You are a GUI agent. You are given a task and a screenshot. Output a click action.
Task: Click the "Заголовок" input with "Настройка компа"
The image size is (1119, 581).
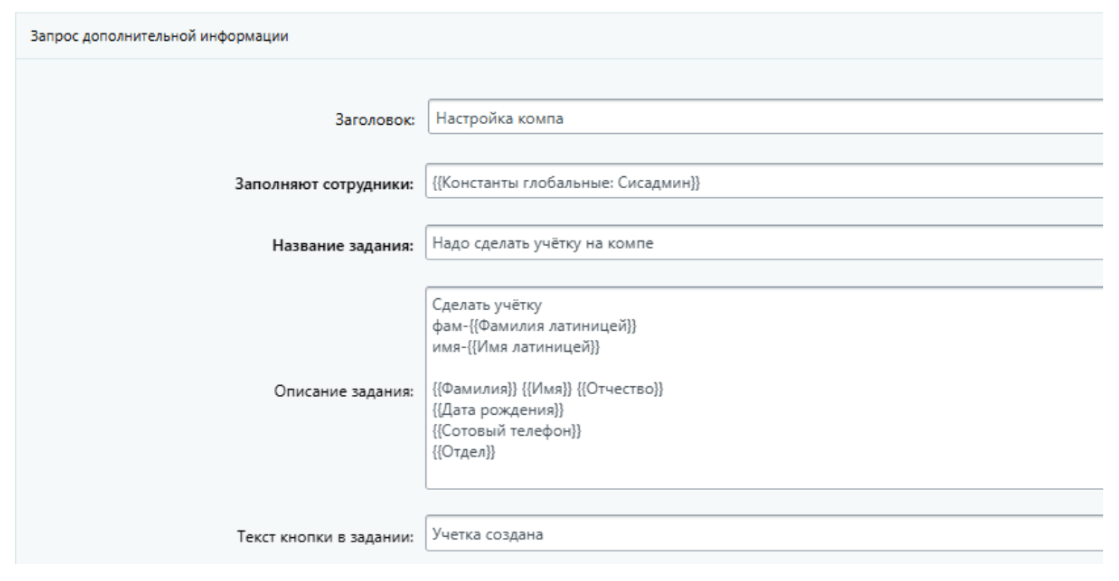tap(760, 120)
